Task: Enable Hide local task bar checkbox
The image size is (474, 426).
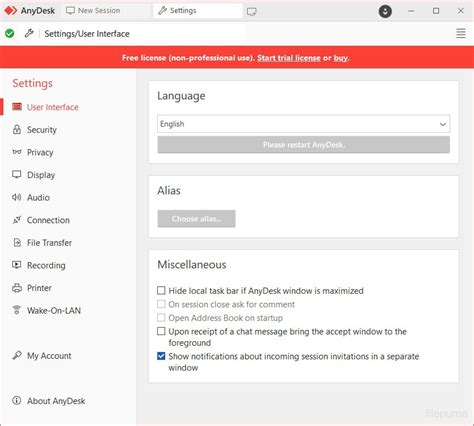Action: pos(161,290)
